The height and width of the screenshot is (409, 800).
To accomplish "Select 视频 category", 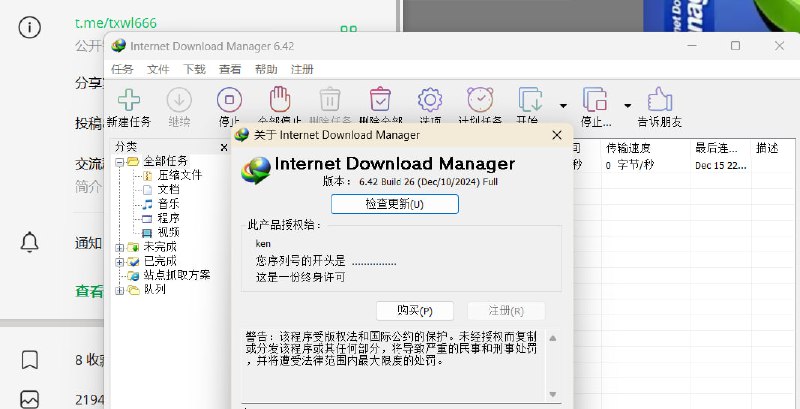I will coord(168,233).
